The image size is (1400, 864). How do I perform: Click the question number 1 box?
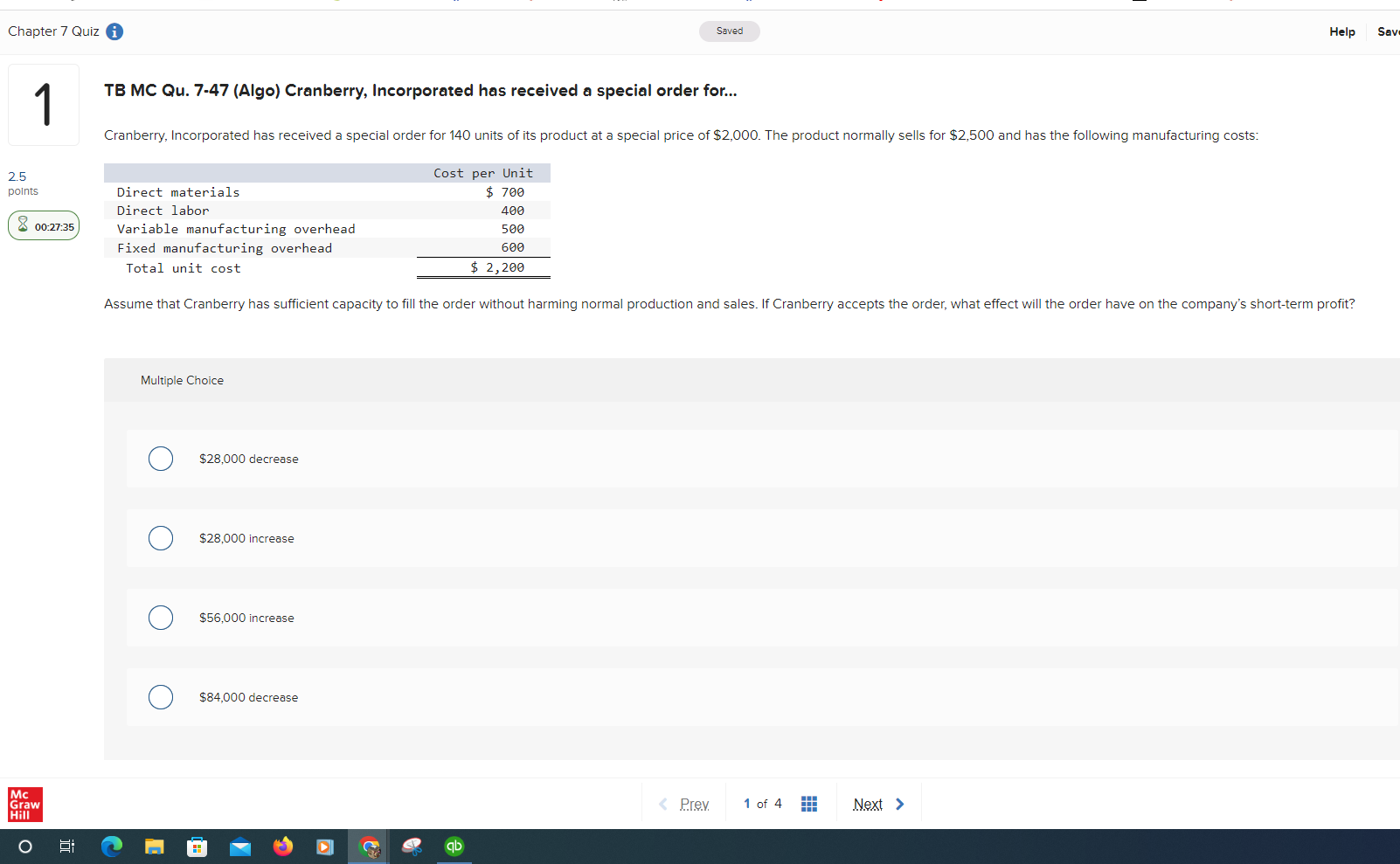pos(43,104)
